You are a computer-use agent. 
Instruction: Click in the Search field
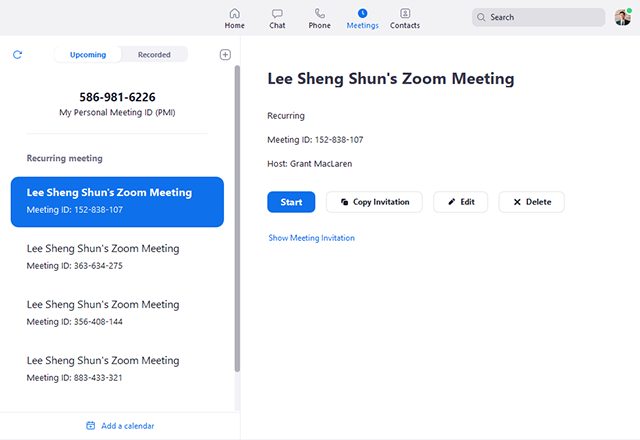pyautogui.click(x=538, y=17)
